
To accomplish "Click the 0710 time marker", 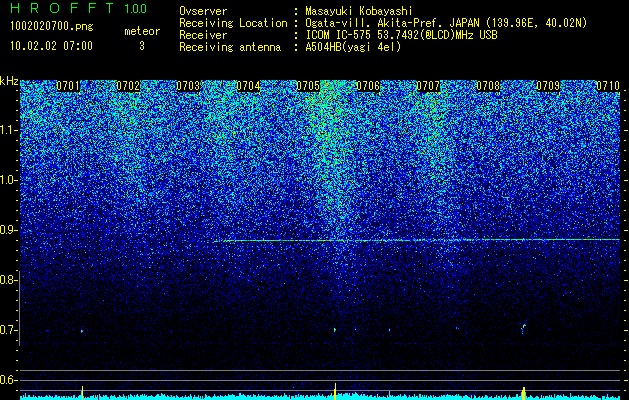I will point(608,86).
